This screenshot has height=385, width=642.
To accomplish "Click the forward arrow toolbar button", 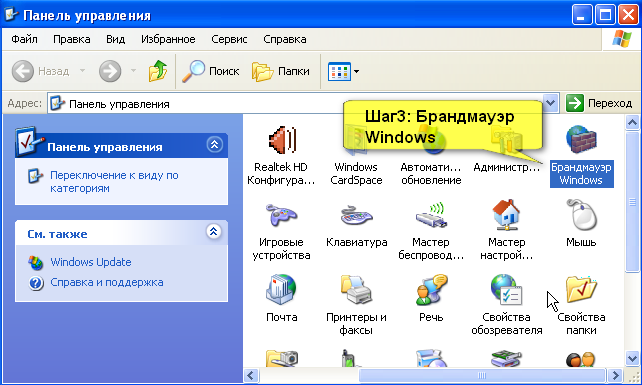I will pyautogui.click(x=110, y=71).
